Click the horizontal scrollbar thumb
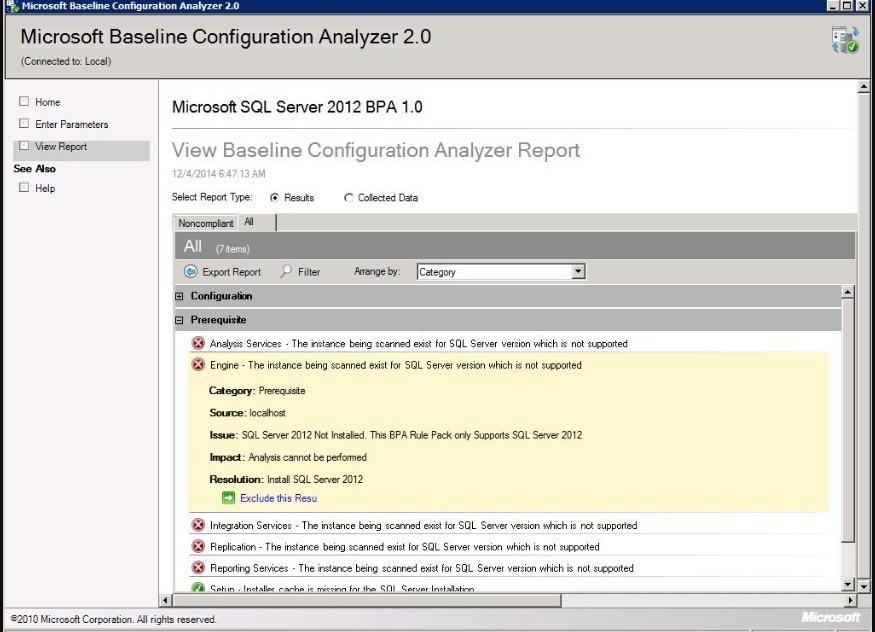Viewport: 875px width, 632px height. click(x=367, y=600)
